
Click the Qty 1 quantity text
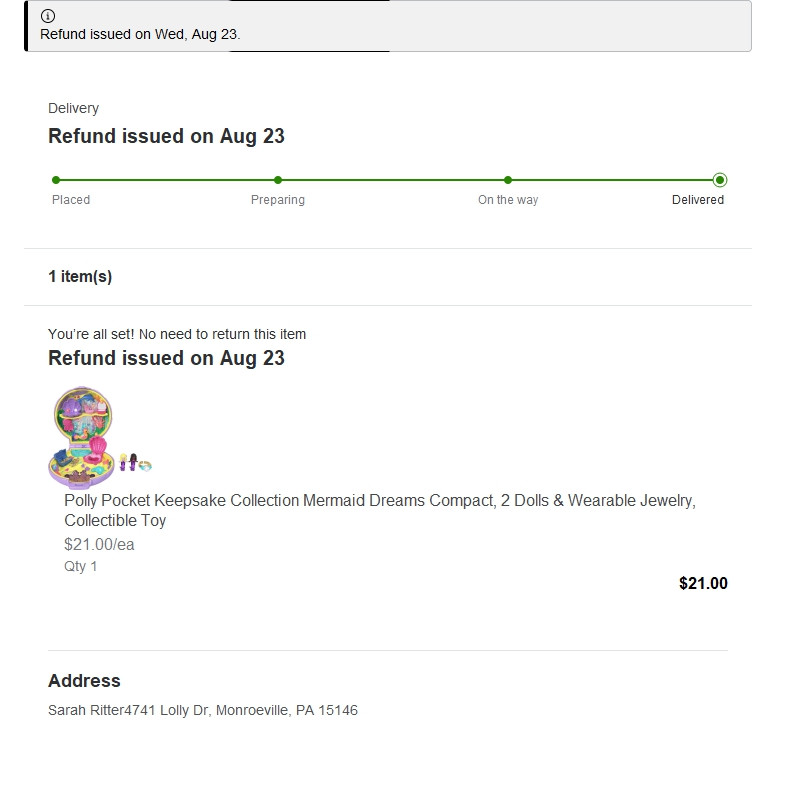(x=80, y=566)
